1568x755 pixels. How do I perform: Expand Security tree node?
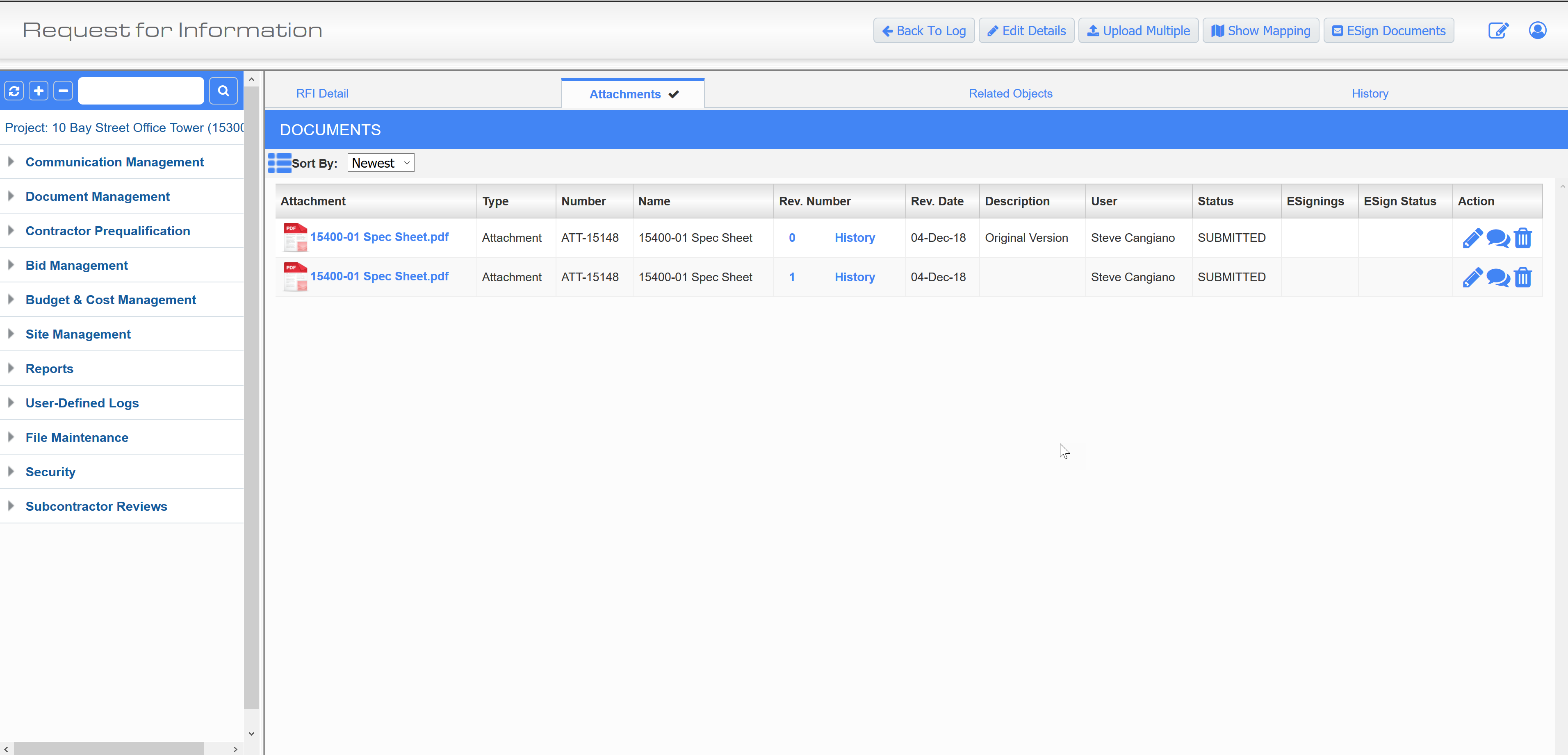[x=11, y=471]
